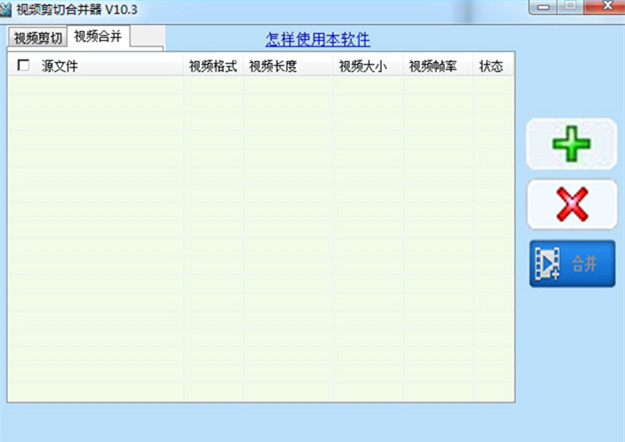Select the 视频合并 tab
The image size is (625, 442).
click(x=98, y=37)
